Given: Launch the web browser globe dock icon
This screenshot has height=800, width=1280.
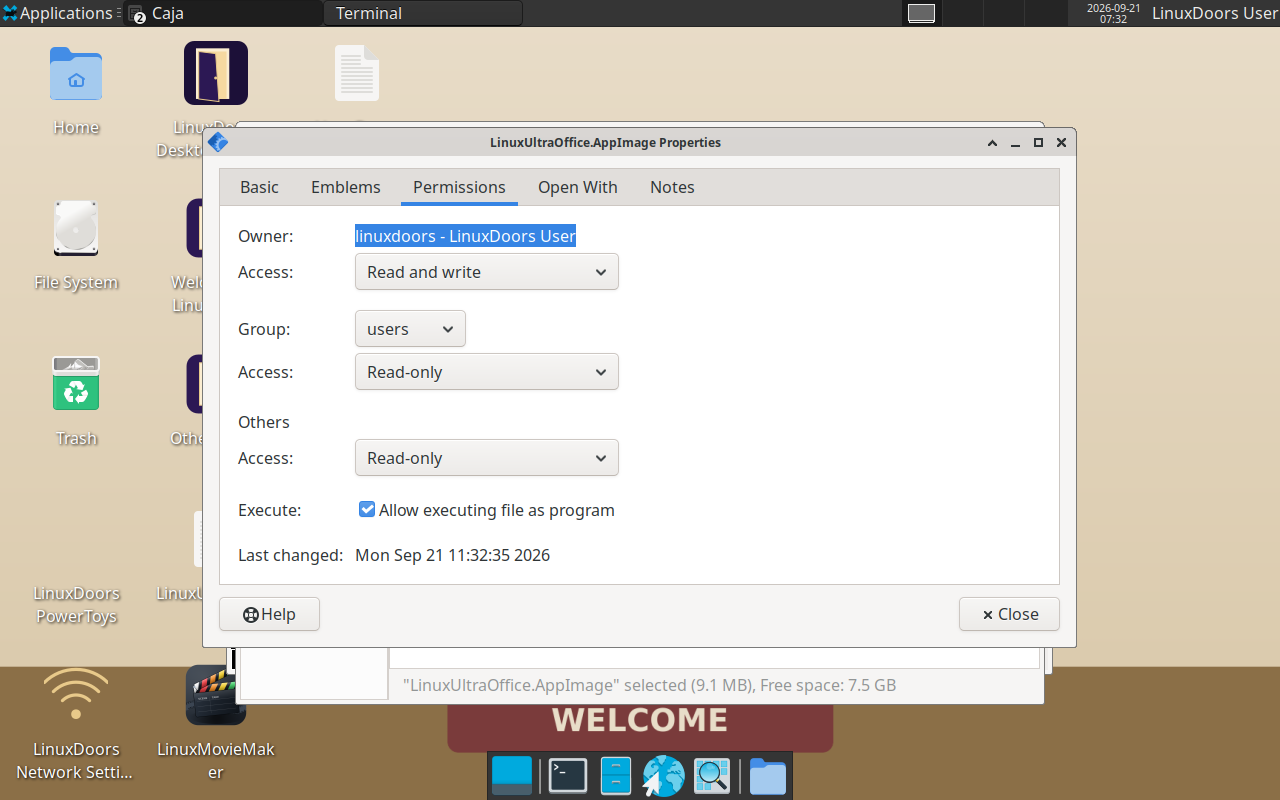Looking at the screenshot, I should 662,776.
